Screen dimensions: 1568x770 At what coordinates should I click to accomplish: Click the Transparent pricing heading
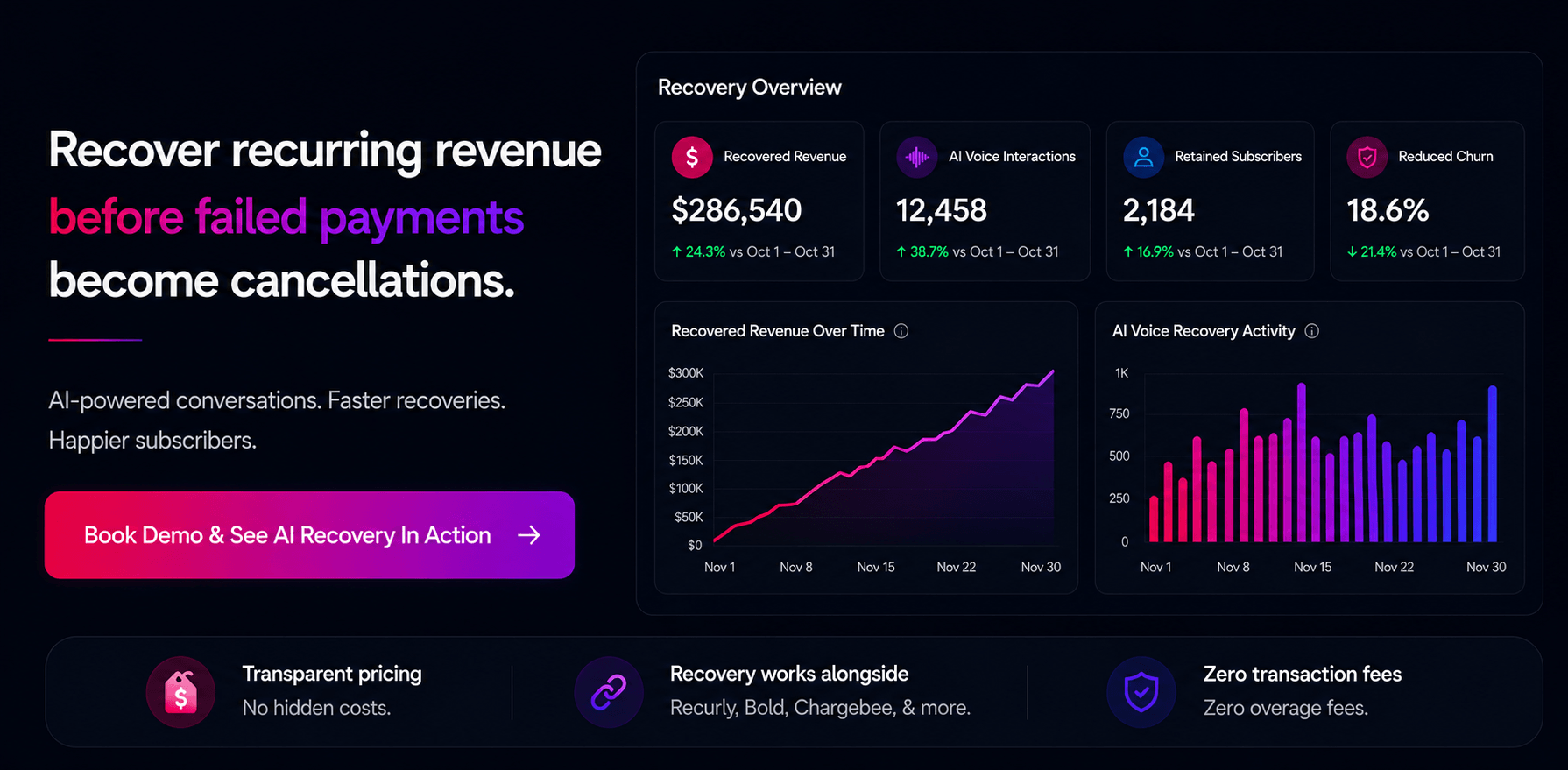pos(332,674)
